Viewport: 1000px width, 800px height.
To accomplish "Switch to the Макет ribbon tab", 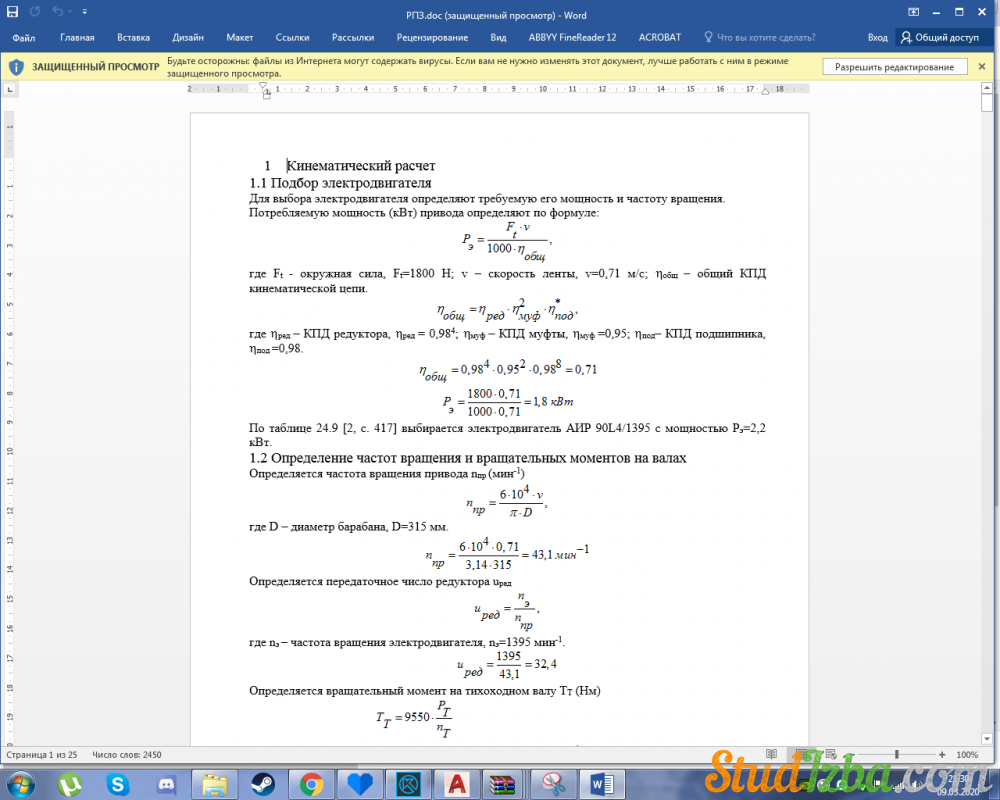I will (x=240, y=38).
